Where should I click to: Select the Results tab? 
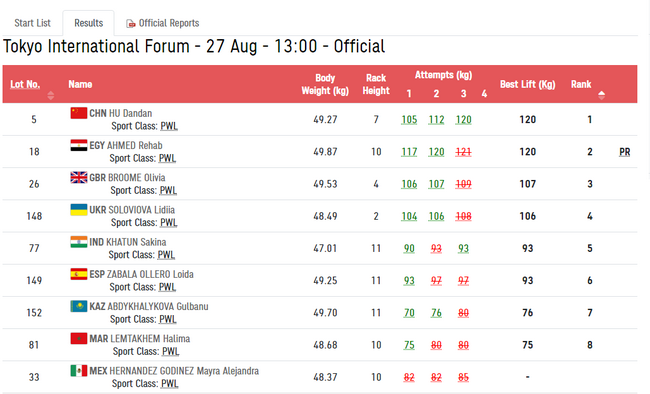click(88, 23)
